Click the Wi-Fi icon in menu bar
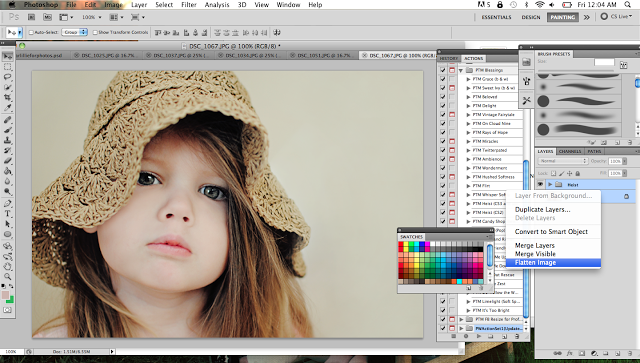Image resolution: width=640 pixels, height=363 pixels. tap(539, 4)
